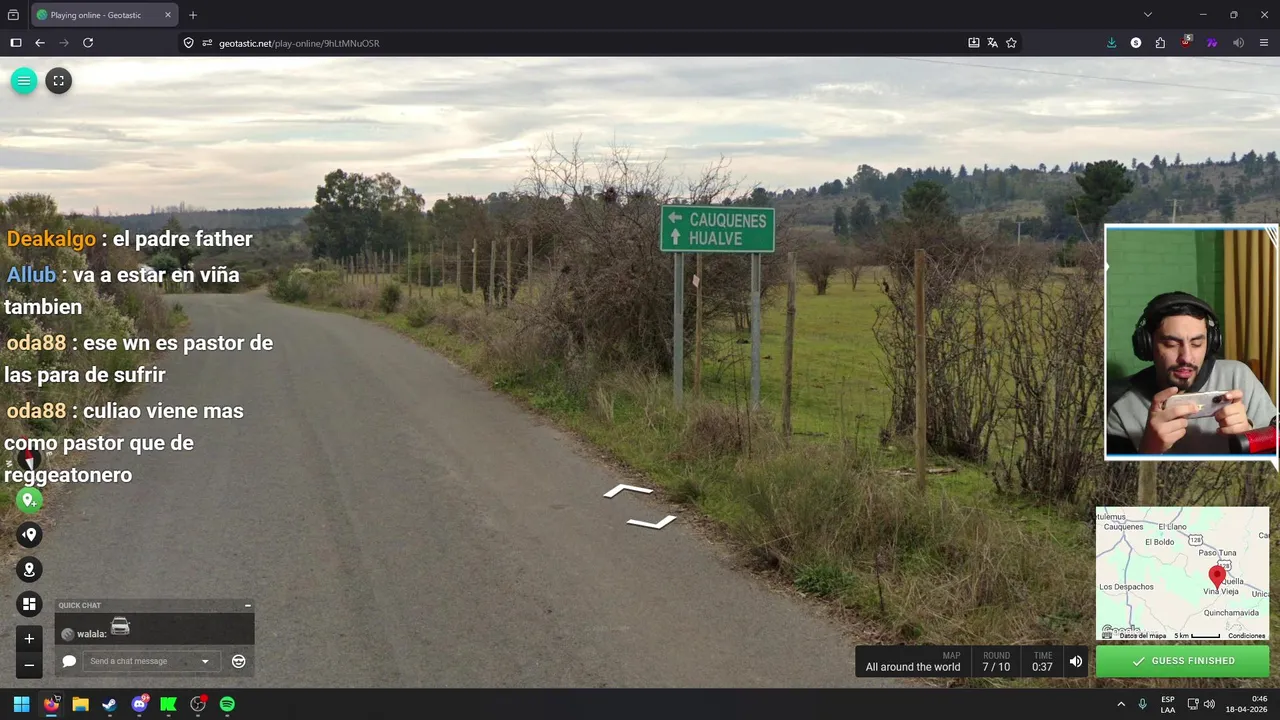Image resolution: width=1280 pixels, height=720 pixels.
Task: Click the Send a chat message field
Action: click(143, 661)
